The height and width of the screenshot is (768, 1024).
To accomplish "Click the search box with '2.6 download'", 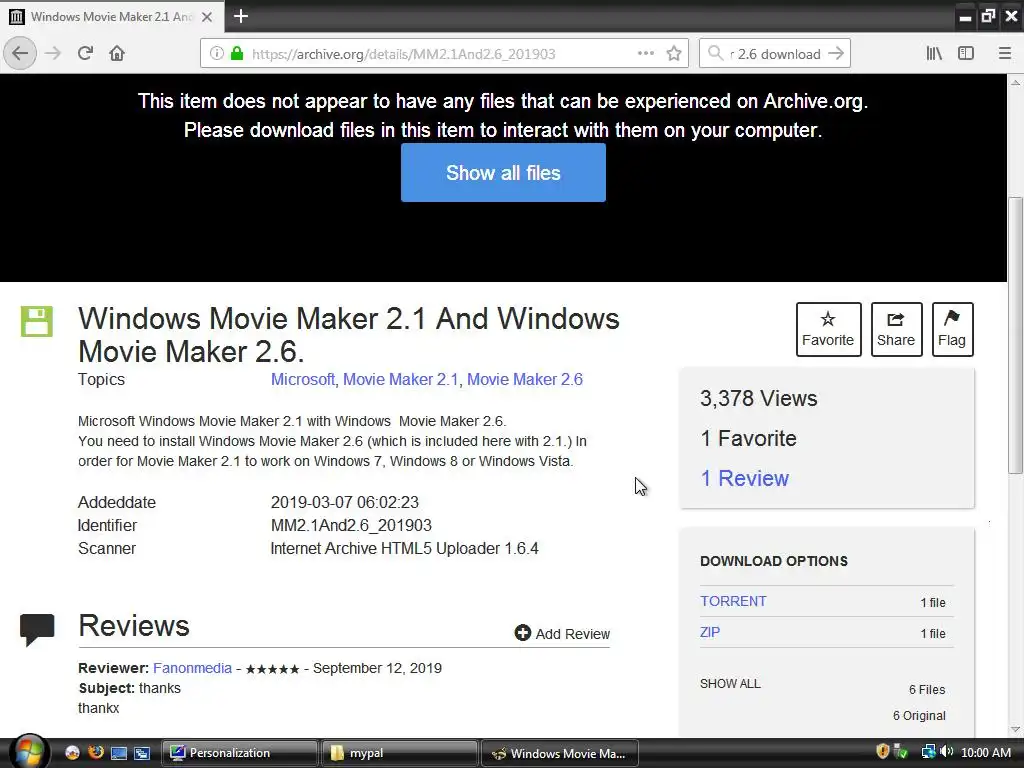I will pyautogui.click(x=775, y=54).
